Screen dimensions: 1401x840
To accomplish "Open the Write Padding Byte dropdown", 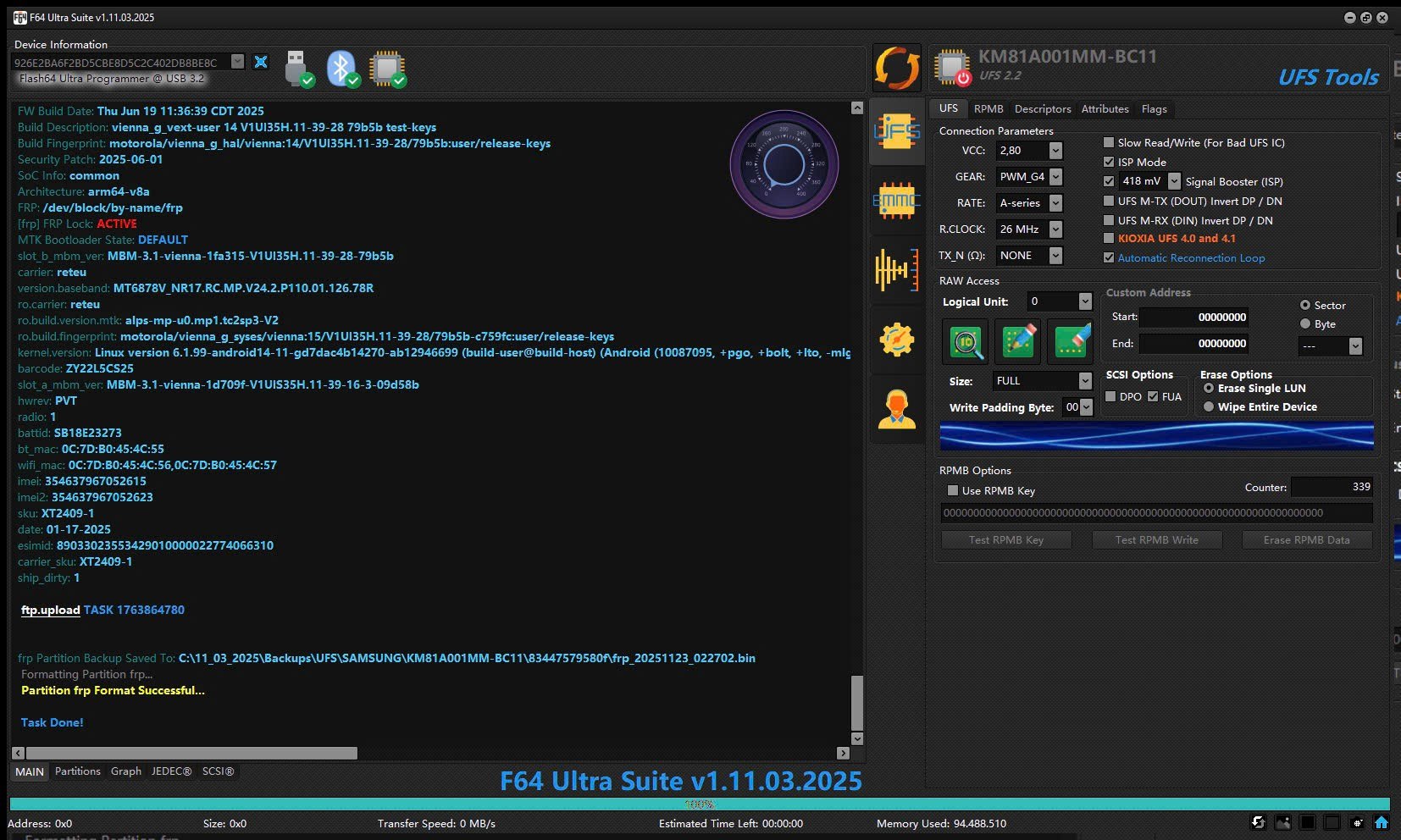I will [1087, 407].
